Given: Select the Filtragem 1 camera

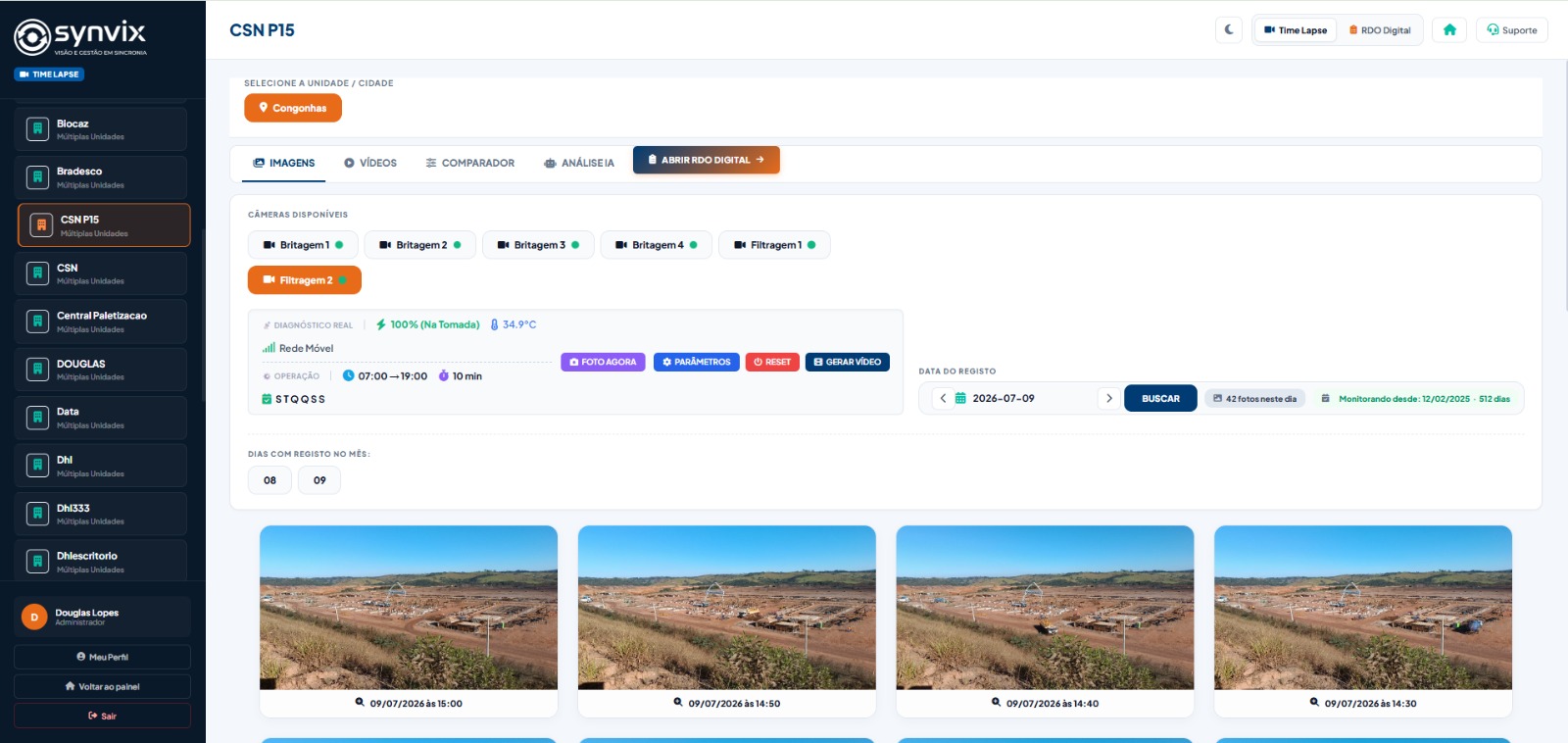Looking at the screenshot, I should coord(774,245).
